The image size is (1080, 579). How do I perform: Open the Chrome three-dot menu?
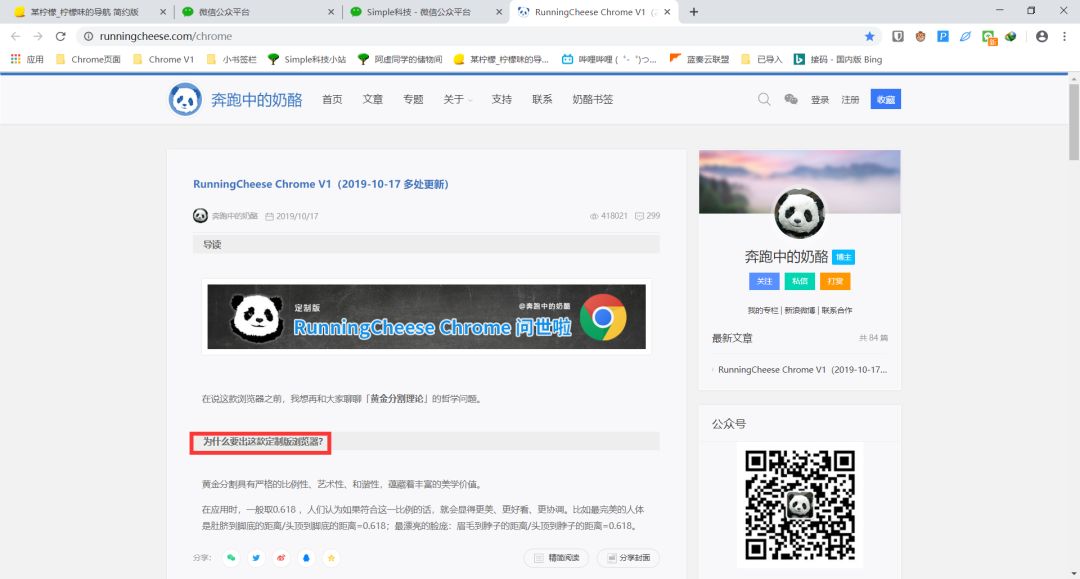[1064, 36]
